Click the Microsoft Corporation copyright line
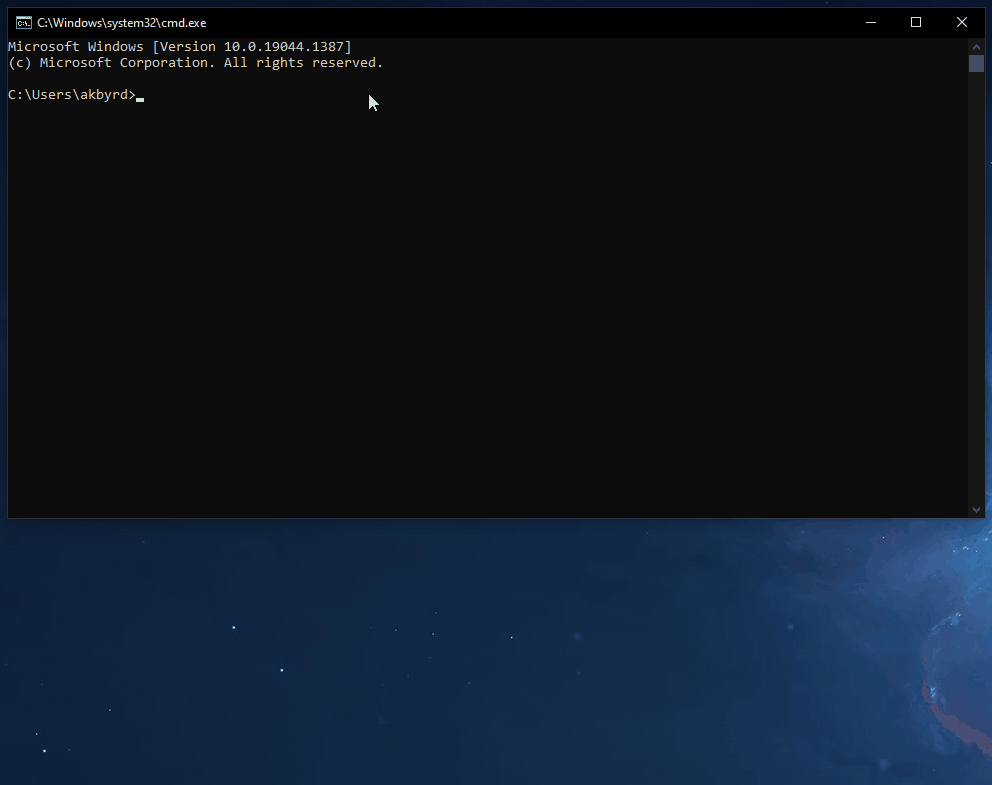Screen dimensions: 992x785 click(195, 63)
